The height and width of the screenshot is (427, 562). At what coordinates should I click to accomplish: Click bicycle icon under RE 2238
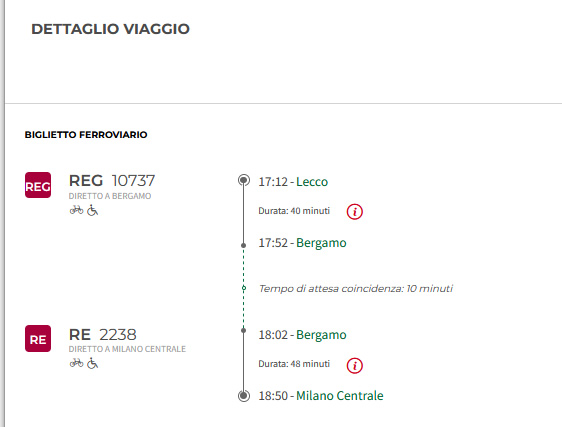(76, 363)
